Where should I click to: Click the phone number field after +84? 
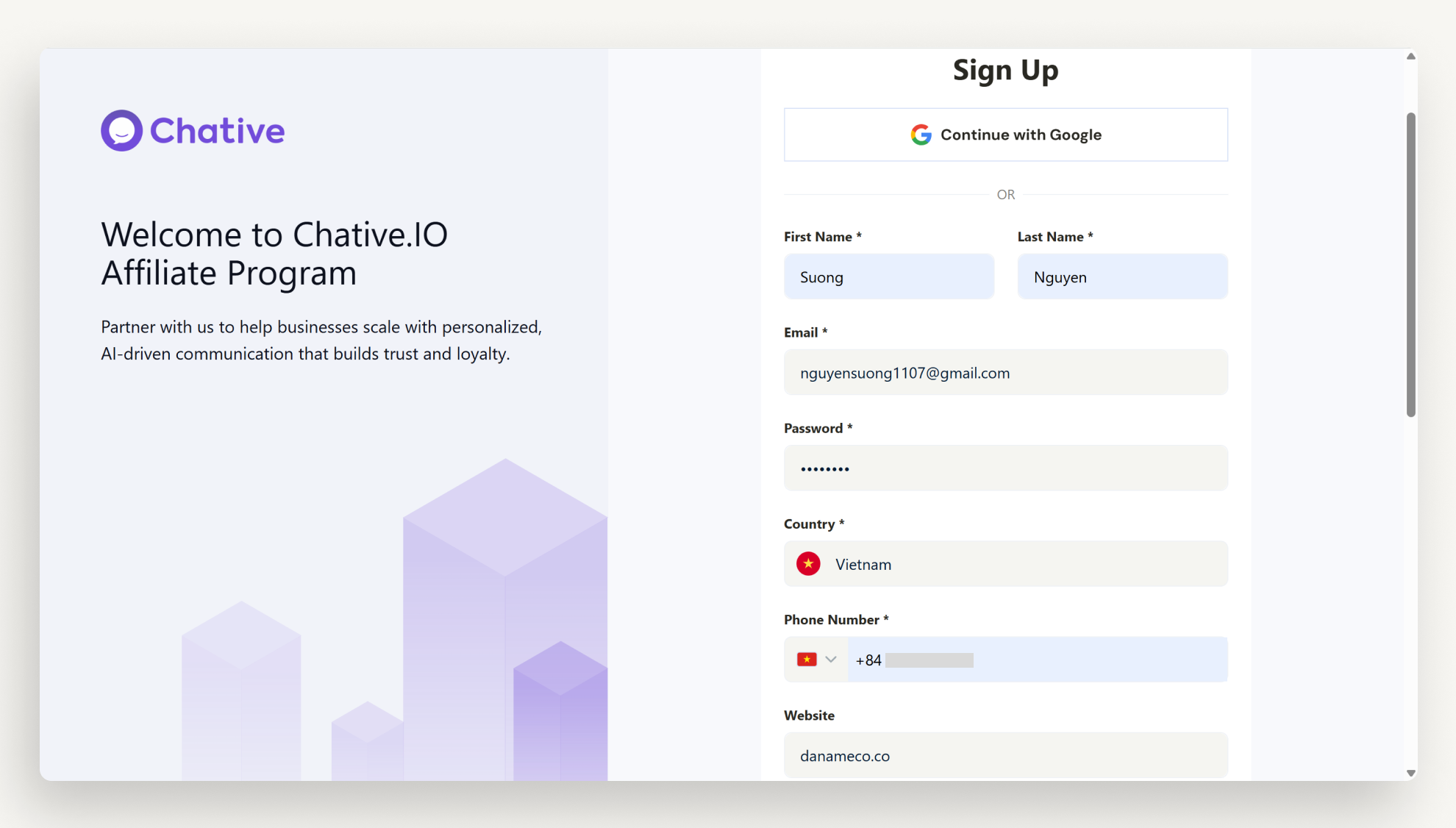[1066, 660]
